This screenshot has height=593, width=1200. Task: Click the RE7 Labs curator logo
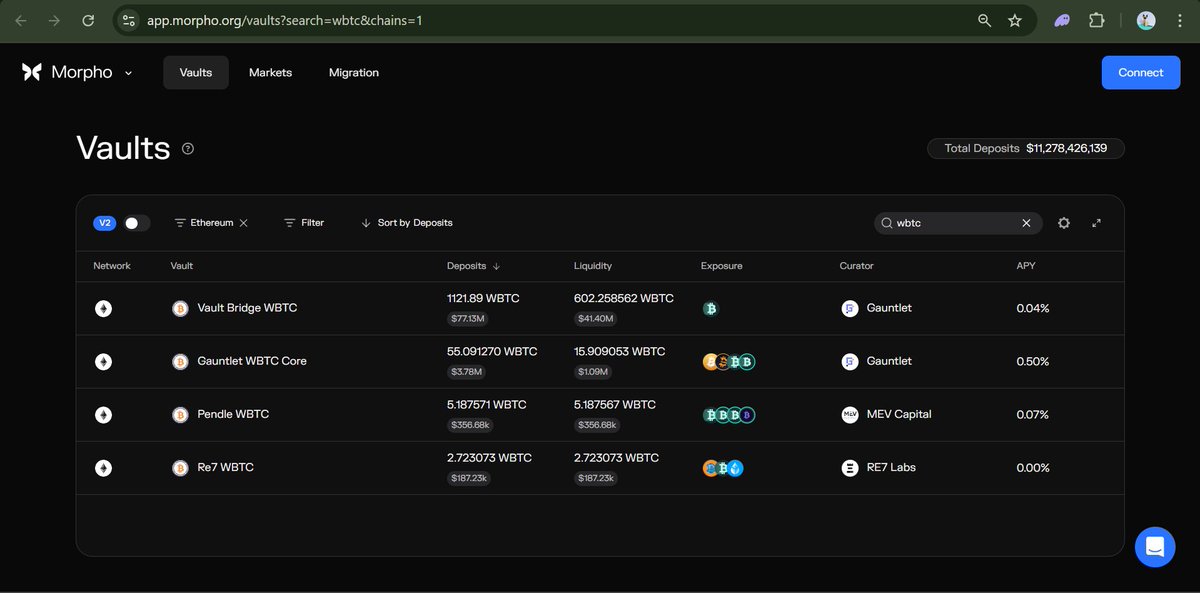coord(850,468)
